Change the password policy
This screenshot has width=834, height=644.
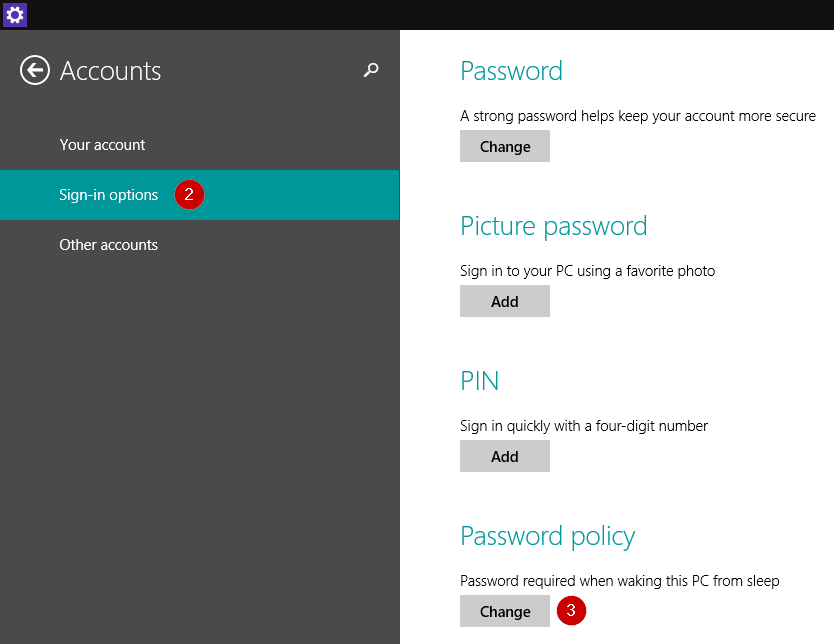click(505, 611)
